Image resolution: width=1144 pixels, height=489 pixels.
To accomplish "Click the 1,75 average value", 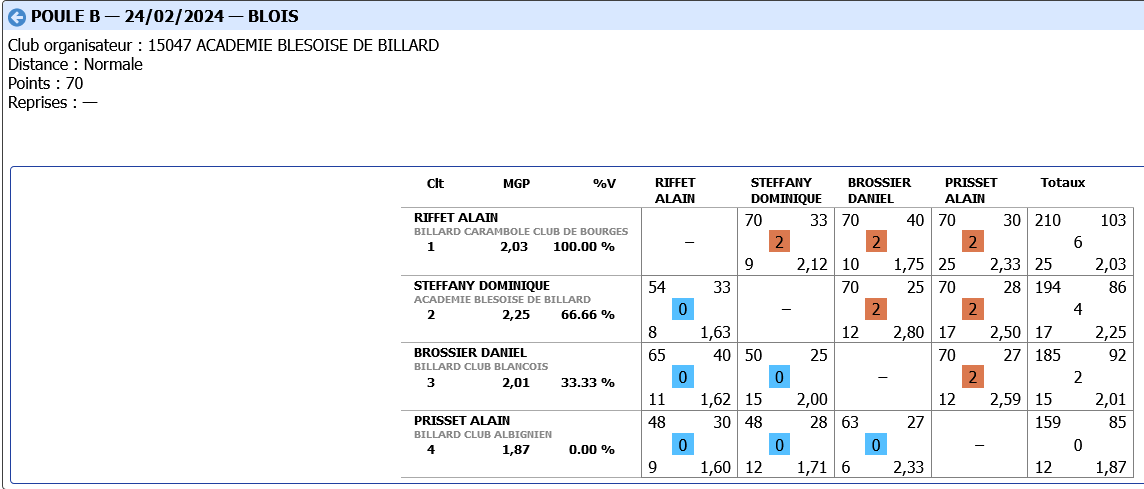I will coord(909,265).
